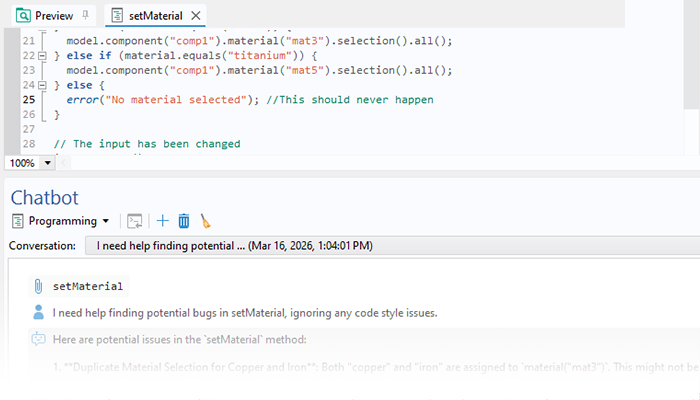Viewport: 700px width, 400px height.
Task: Start a new conversation with plus icon
Action: (162, 221)
